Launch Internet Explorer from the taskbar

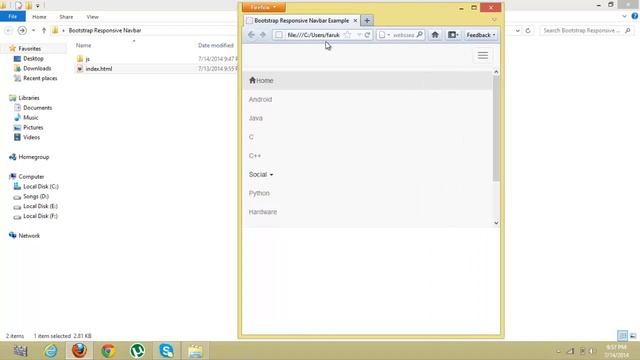(x=51, y=351)
